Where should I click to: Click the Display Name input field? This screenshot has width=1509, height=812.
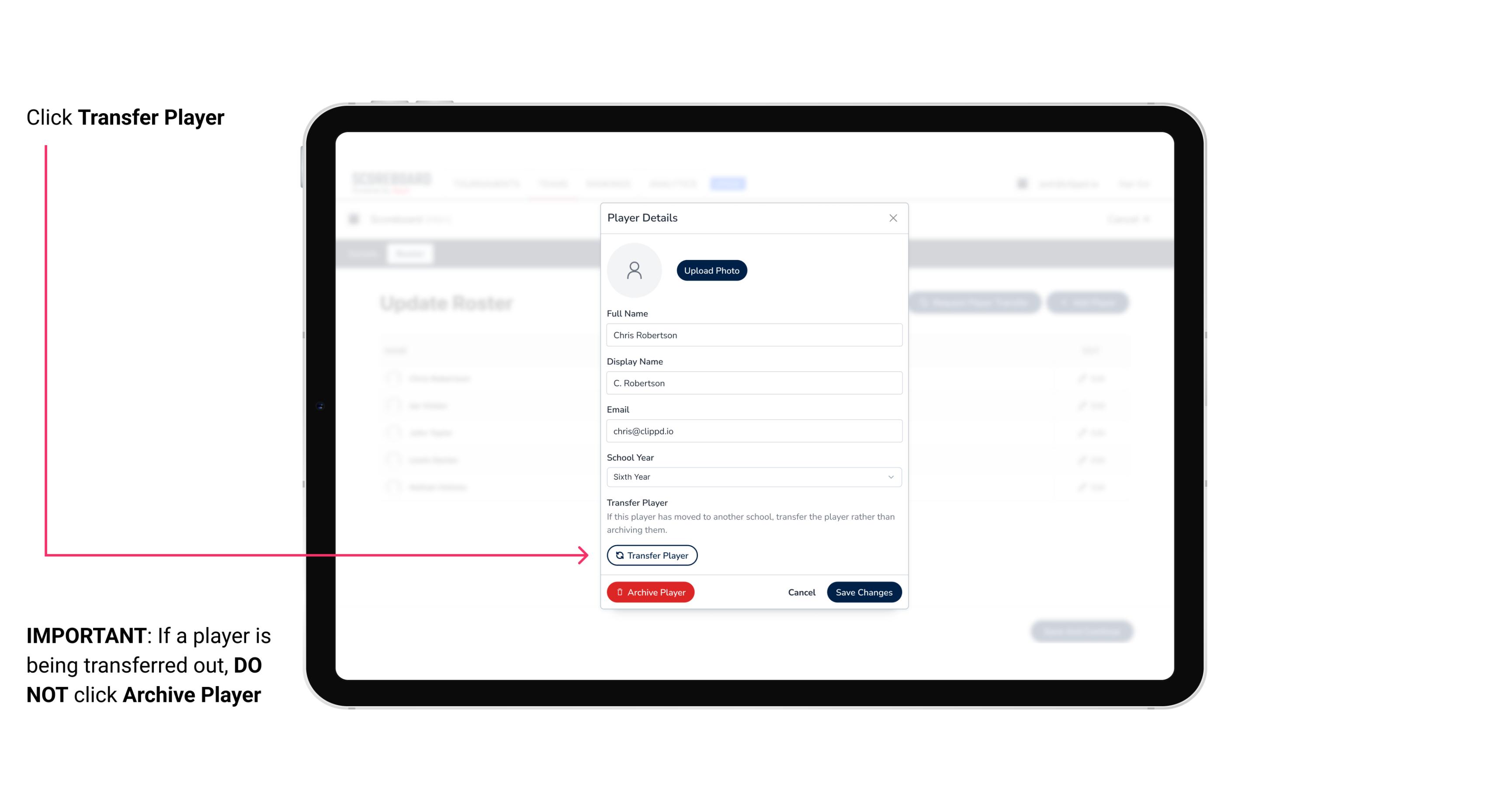coord(753,383)
